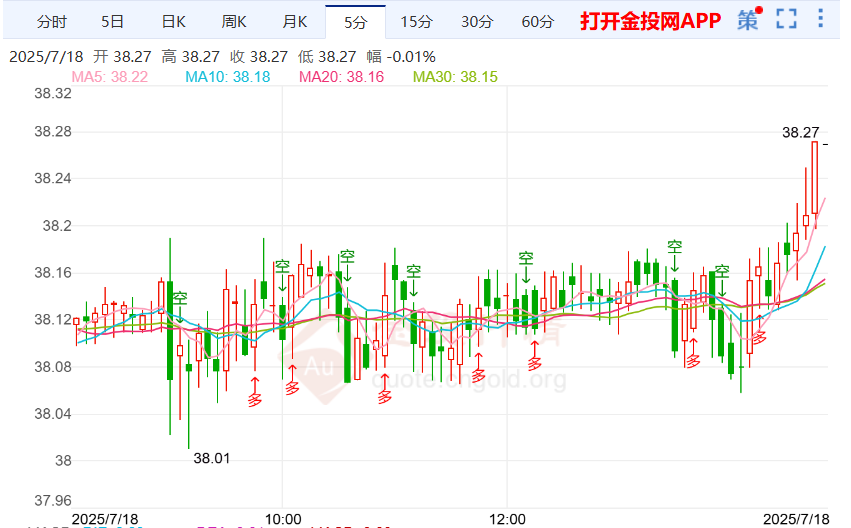Select the active 5分 interval tab

click(x=355, y=22)
